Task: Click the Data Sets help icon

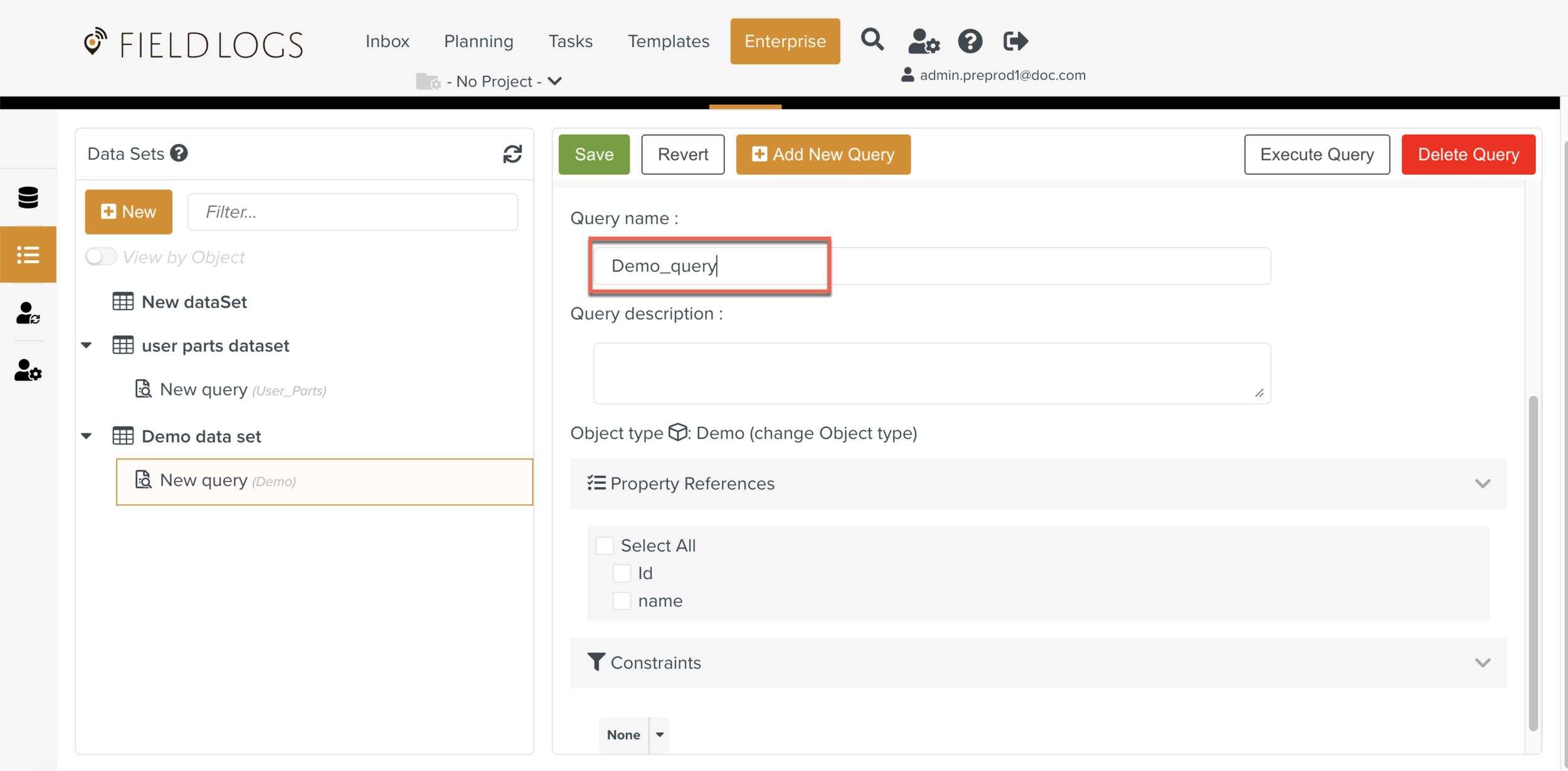Action: click(179, 154)
